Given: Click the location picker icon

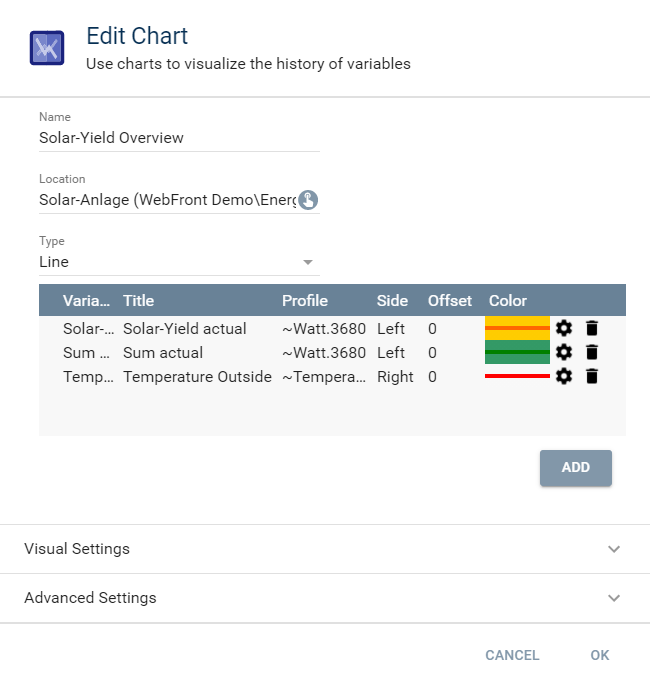Looking at the screenshot, I should tap(308, 200).
